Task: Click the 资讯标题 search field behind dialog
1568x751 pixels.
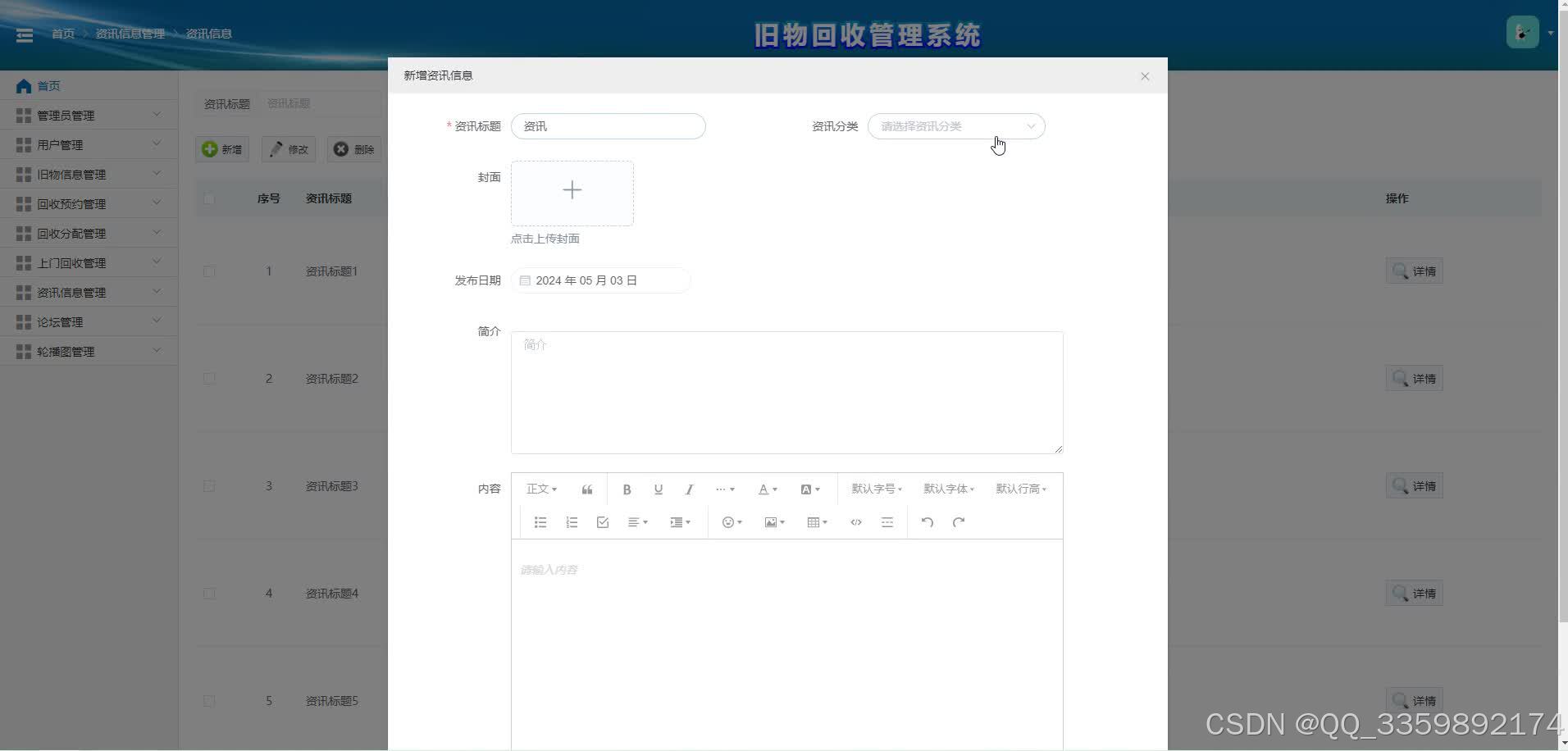Action: [x=323, y=103]
